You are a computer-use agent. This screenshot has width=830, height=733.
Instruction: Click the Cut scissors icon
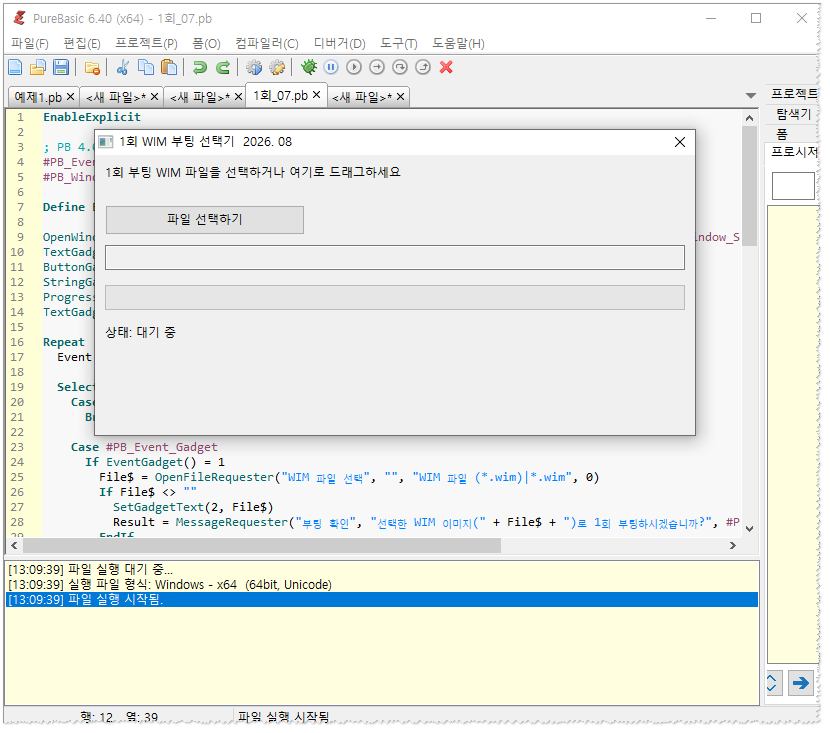click(x=123, y=67)
